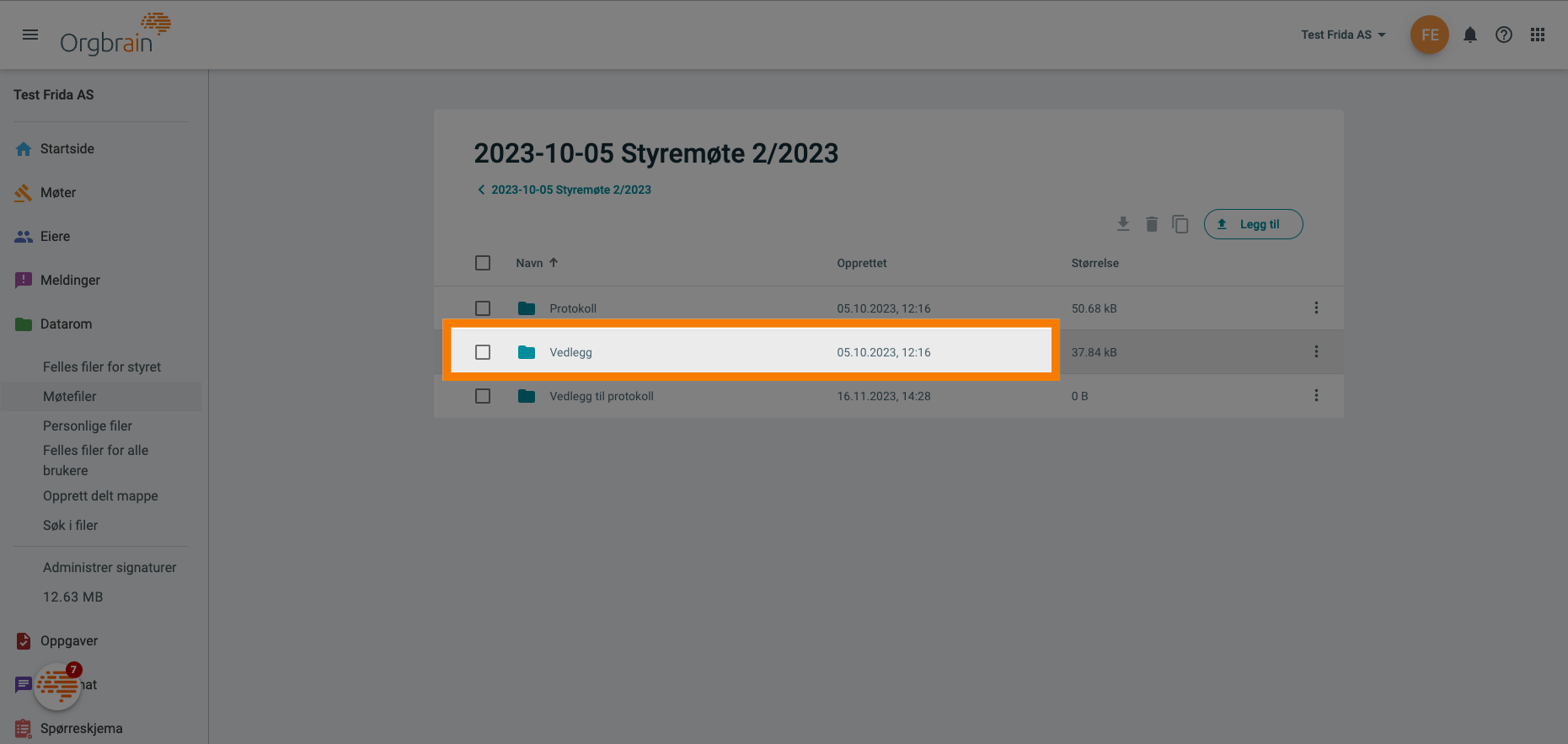1568x744 pixels.
Task: Click the 50.68 kB size cell
Action: 1094,308
